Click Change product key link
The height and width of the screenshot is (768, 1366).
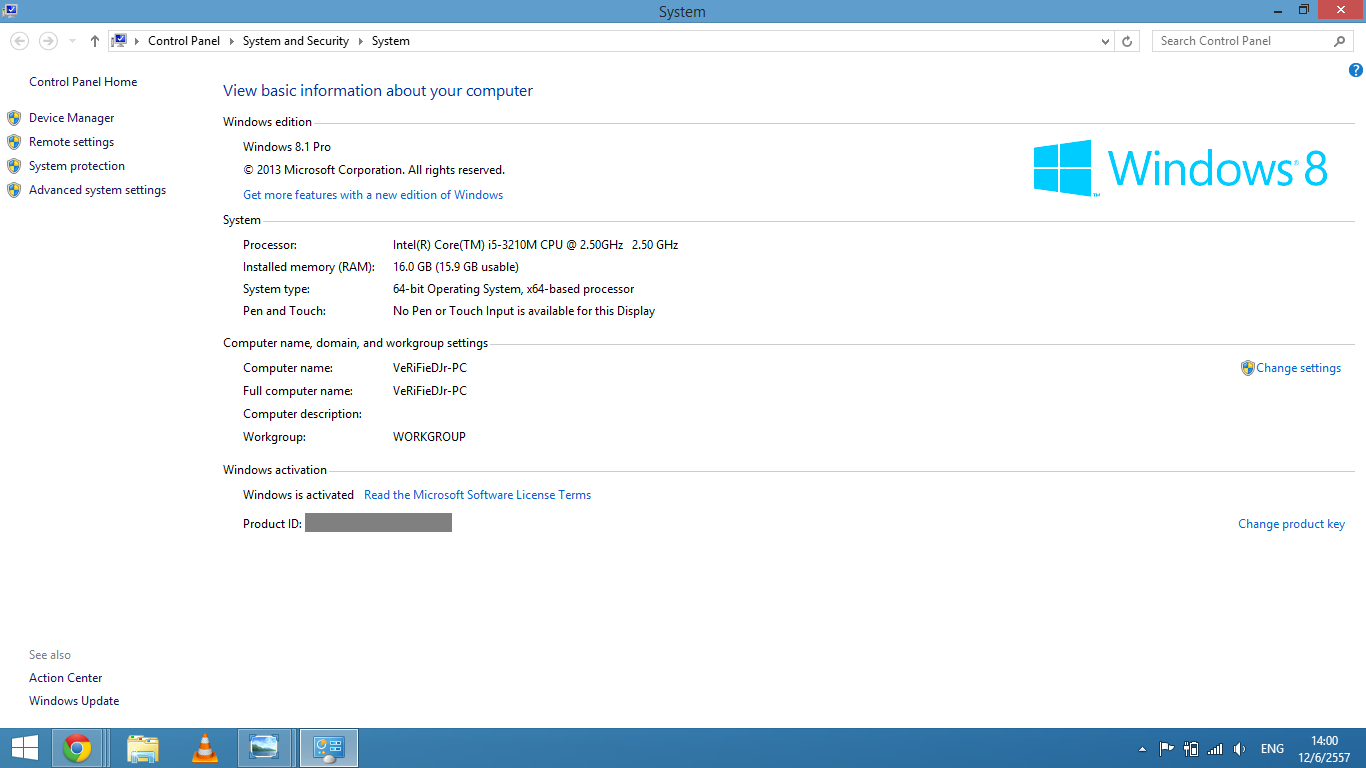tap(1291, 524)
